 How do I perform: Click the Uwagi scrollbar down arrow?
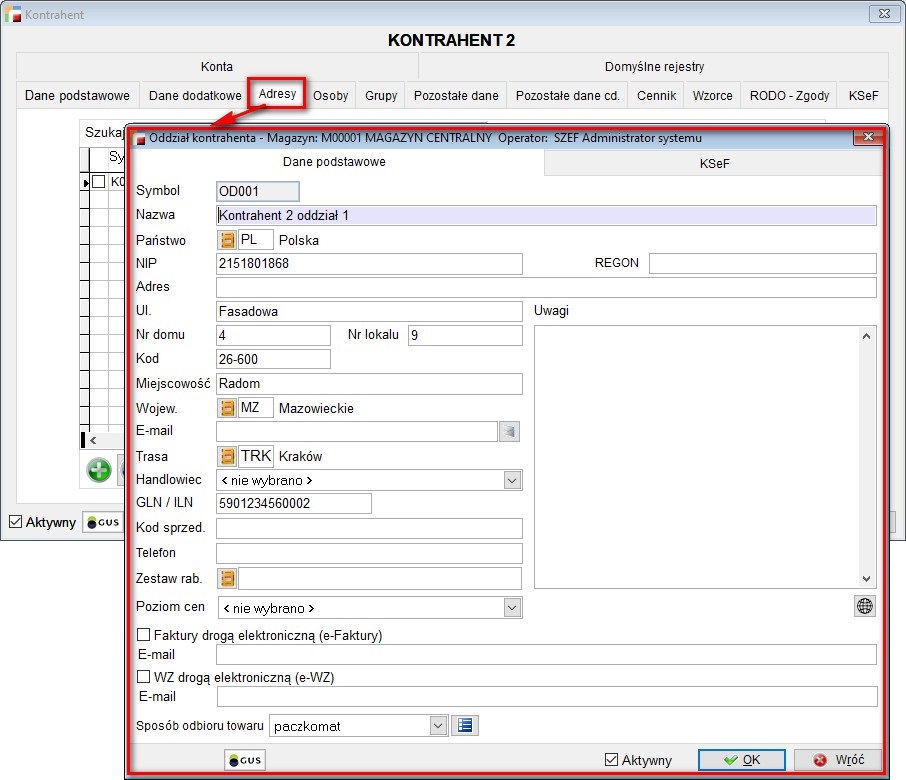pos(867,578)
